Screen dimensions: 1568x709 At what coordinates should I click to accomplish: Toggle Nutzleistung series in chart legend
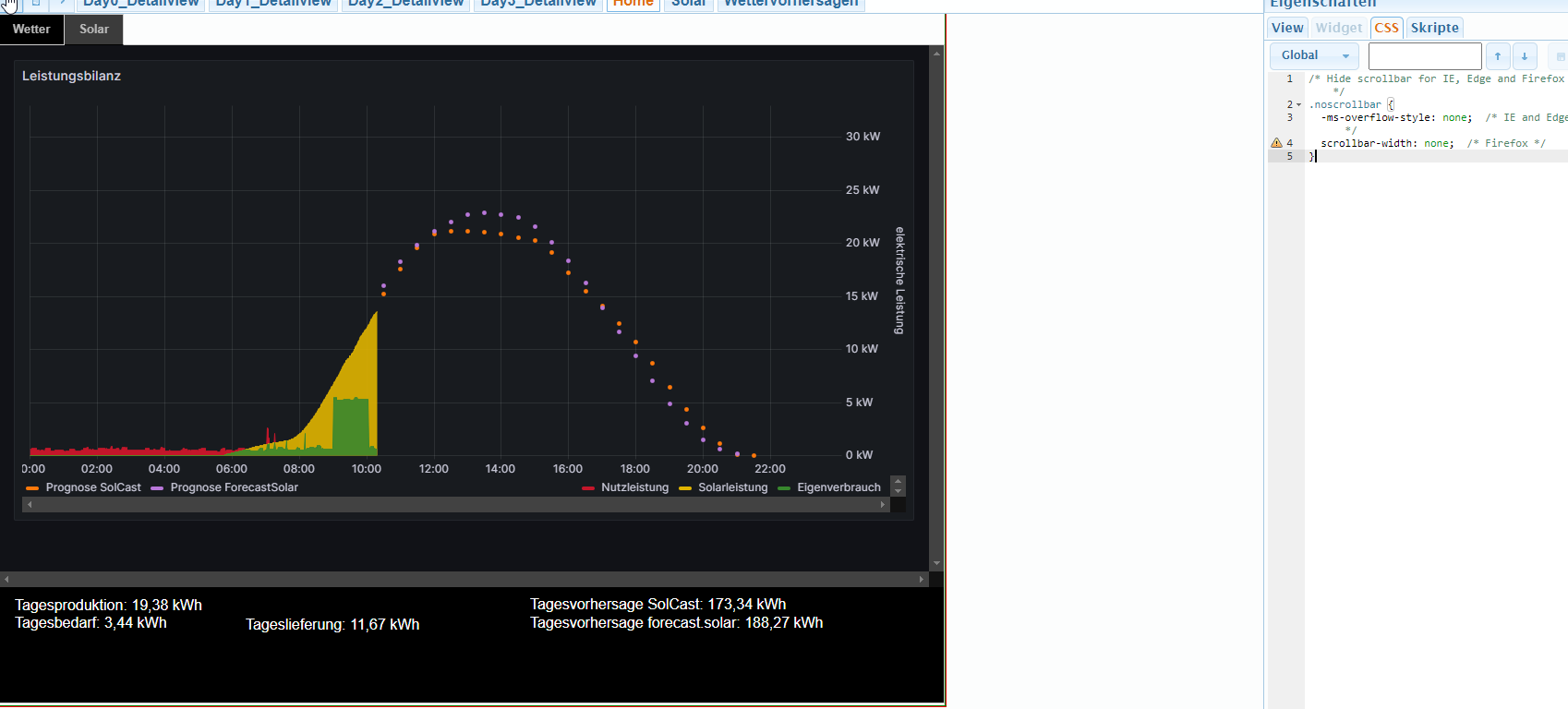pyautogui.click(x=634, y=487)
